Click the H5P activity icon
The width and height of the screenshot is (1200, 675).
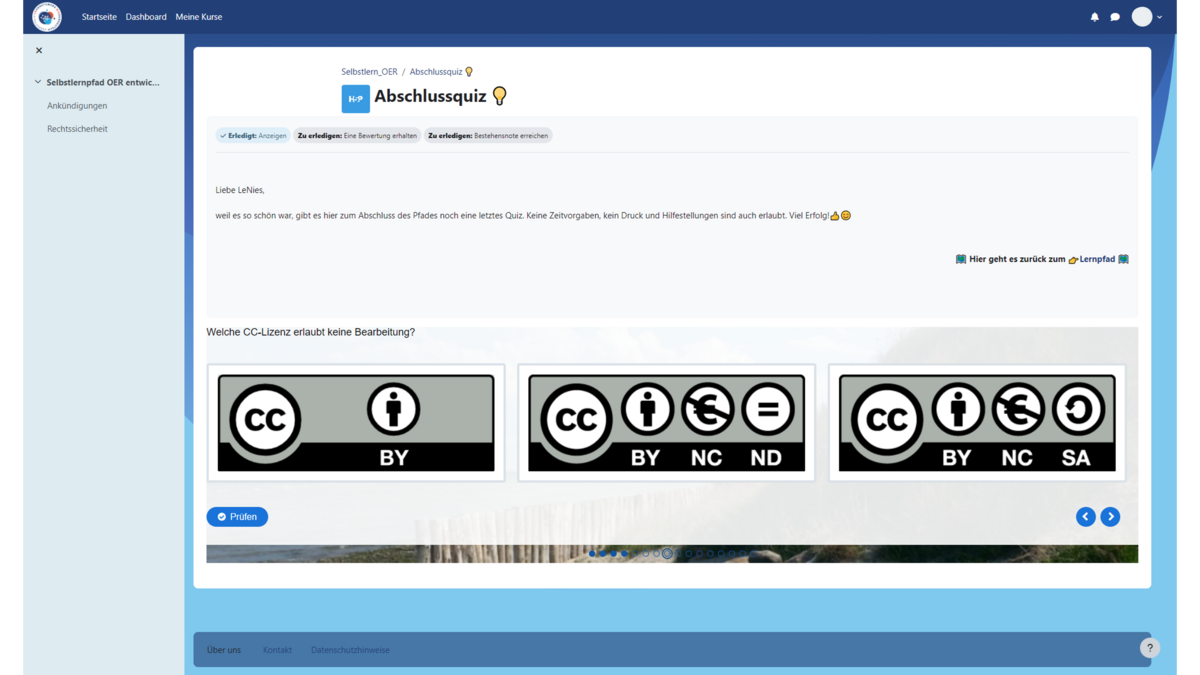[355, 98]
